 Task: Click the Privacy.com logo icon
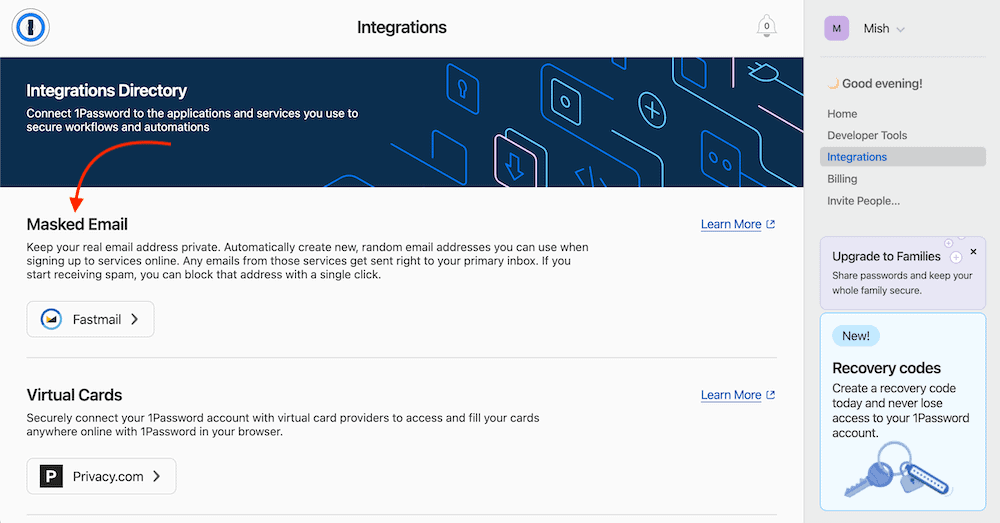(51, 476)
